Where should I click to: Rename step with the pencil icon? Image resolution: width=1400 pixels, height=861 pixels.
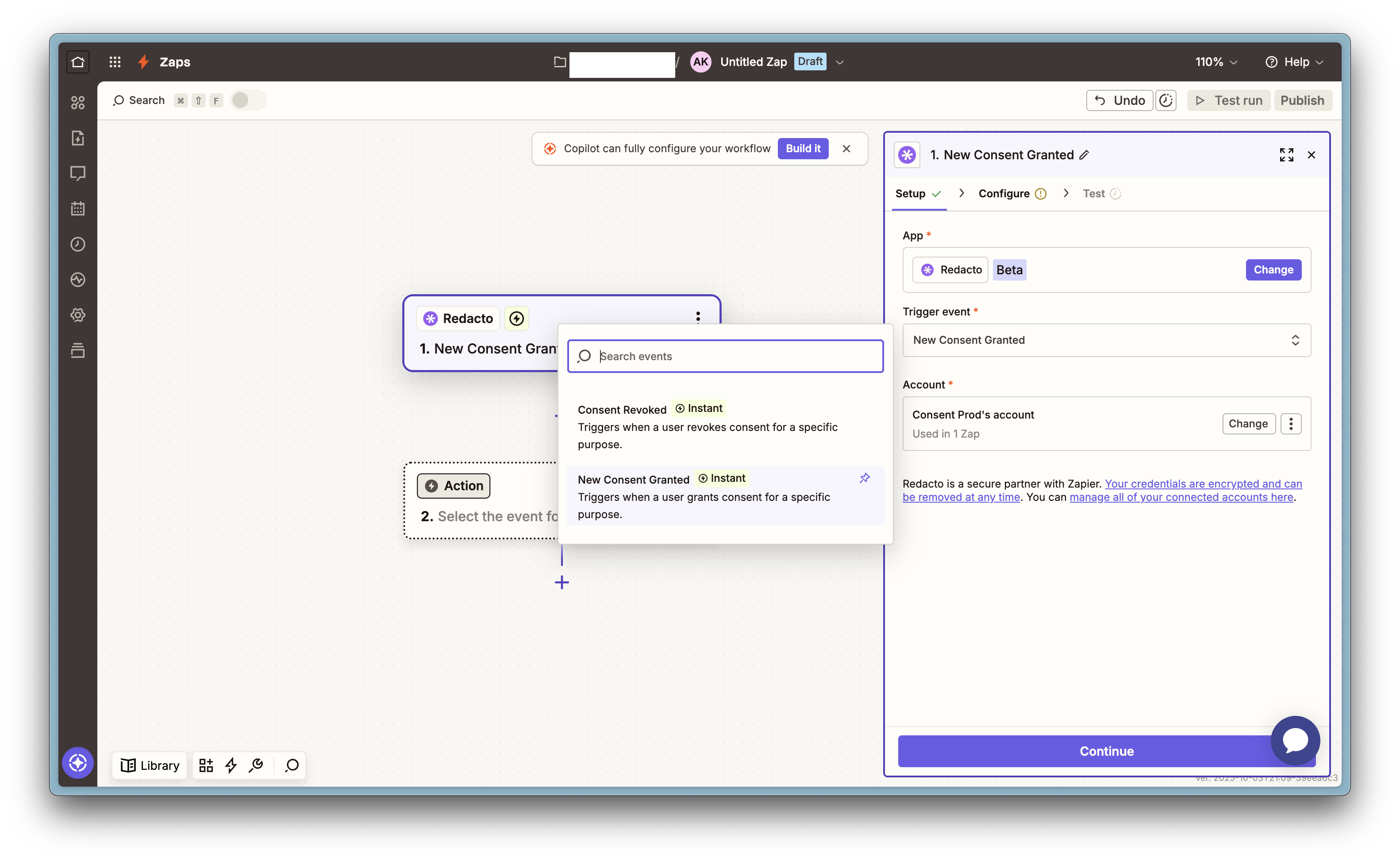pyautogui.click(x=1084, y=155)
